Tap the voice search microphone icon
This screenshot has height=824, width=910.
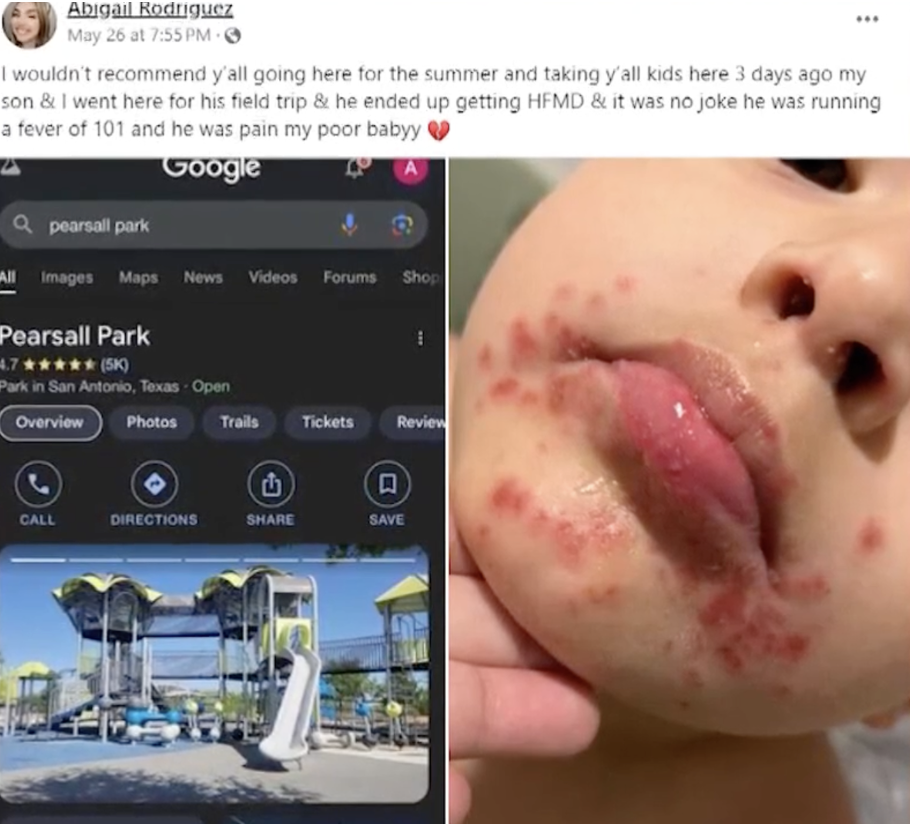click(x=349, y=224)
